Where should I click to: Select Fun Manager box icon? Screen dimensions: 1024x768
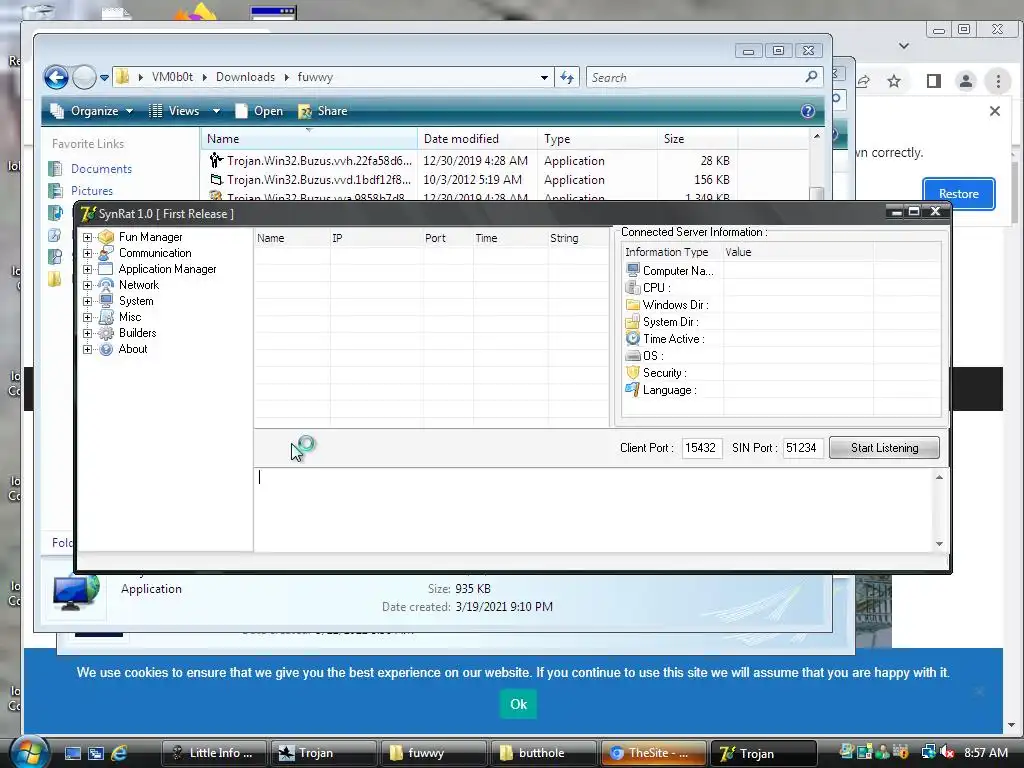coord(106,237)
